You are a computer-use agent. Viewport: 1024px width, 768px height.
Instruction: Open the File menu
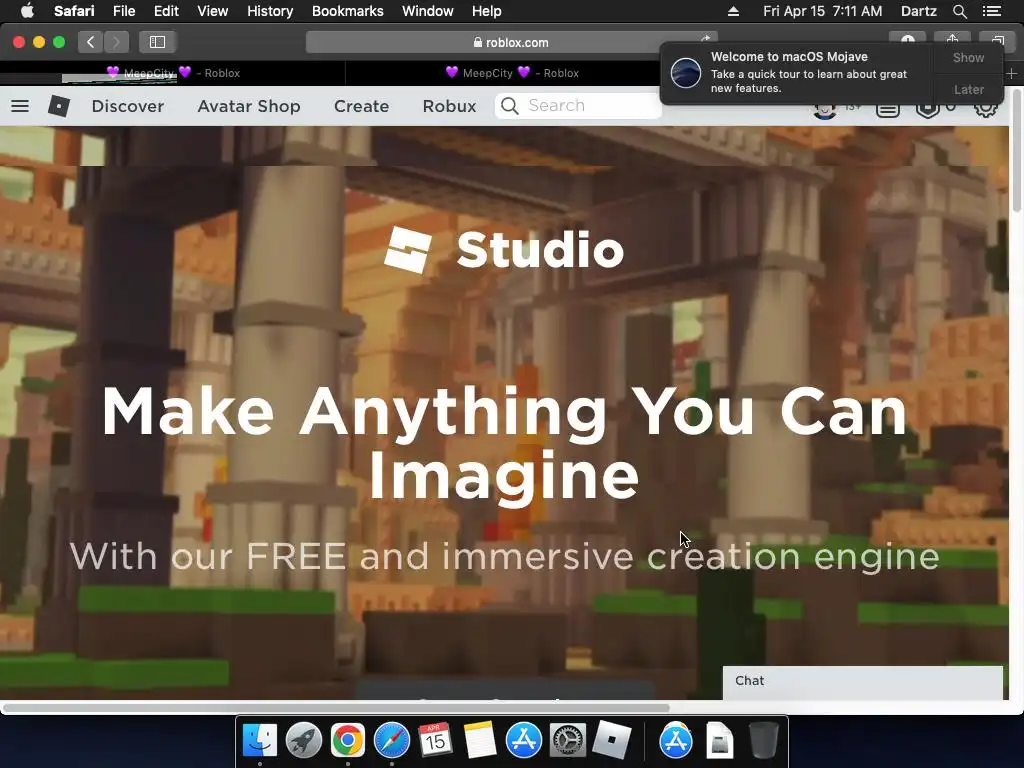point(123,11)
